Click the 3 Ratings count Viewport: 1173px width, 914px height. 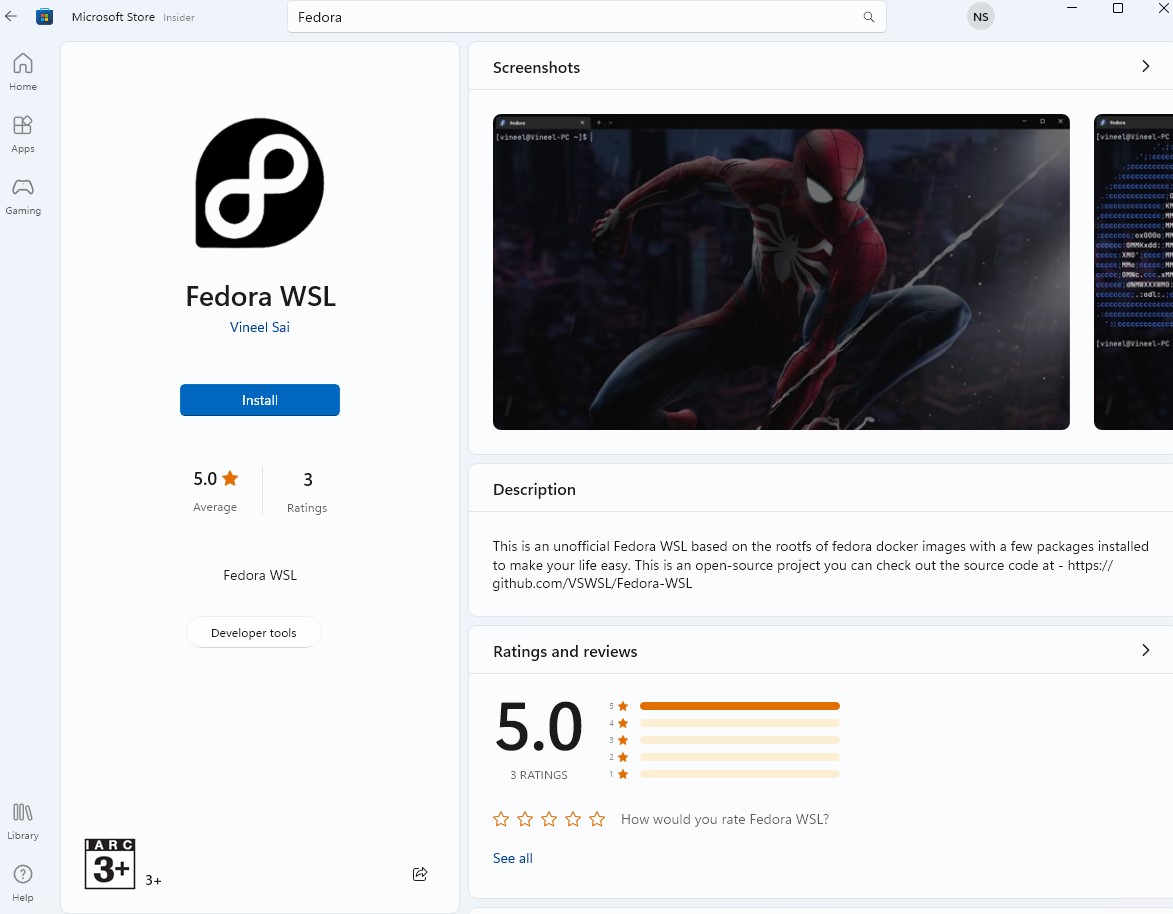307,491
